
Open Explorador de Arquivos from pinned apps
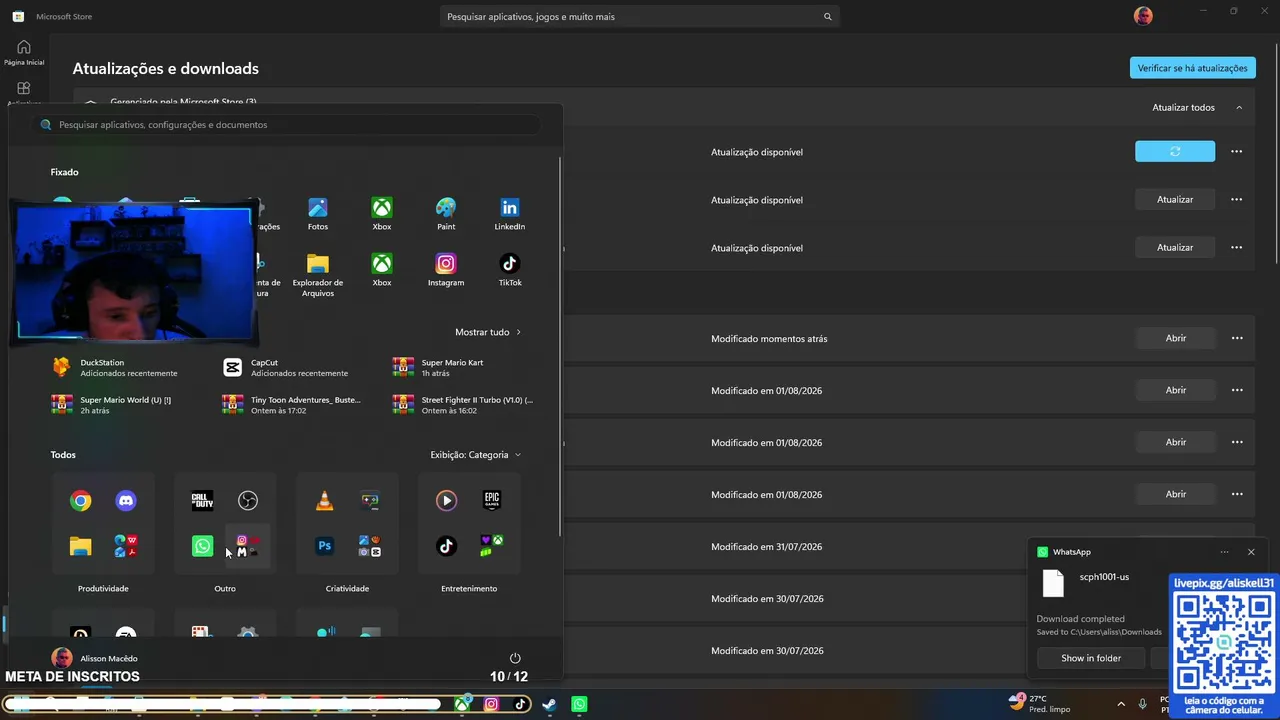(318, 274)
